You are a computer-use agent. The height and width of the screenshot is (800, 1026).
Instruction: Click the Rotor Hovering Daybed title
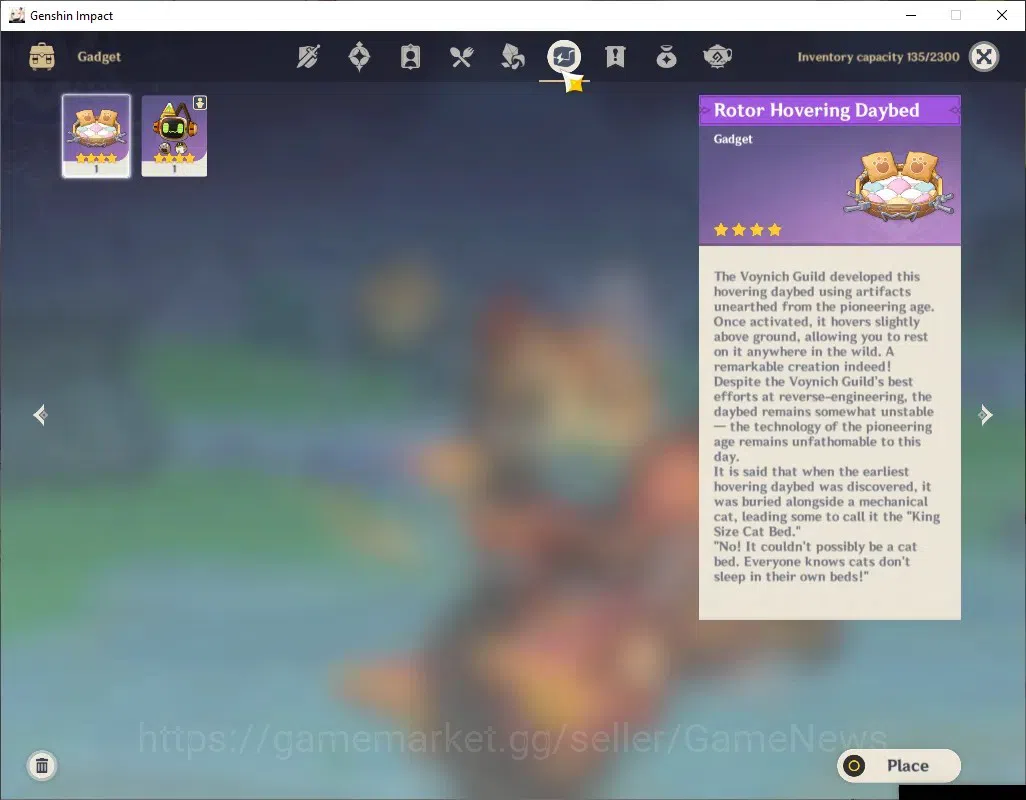[x=817, y=110]
